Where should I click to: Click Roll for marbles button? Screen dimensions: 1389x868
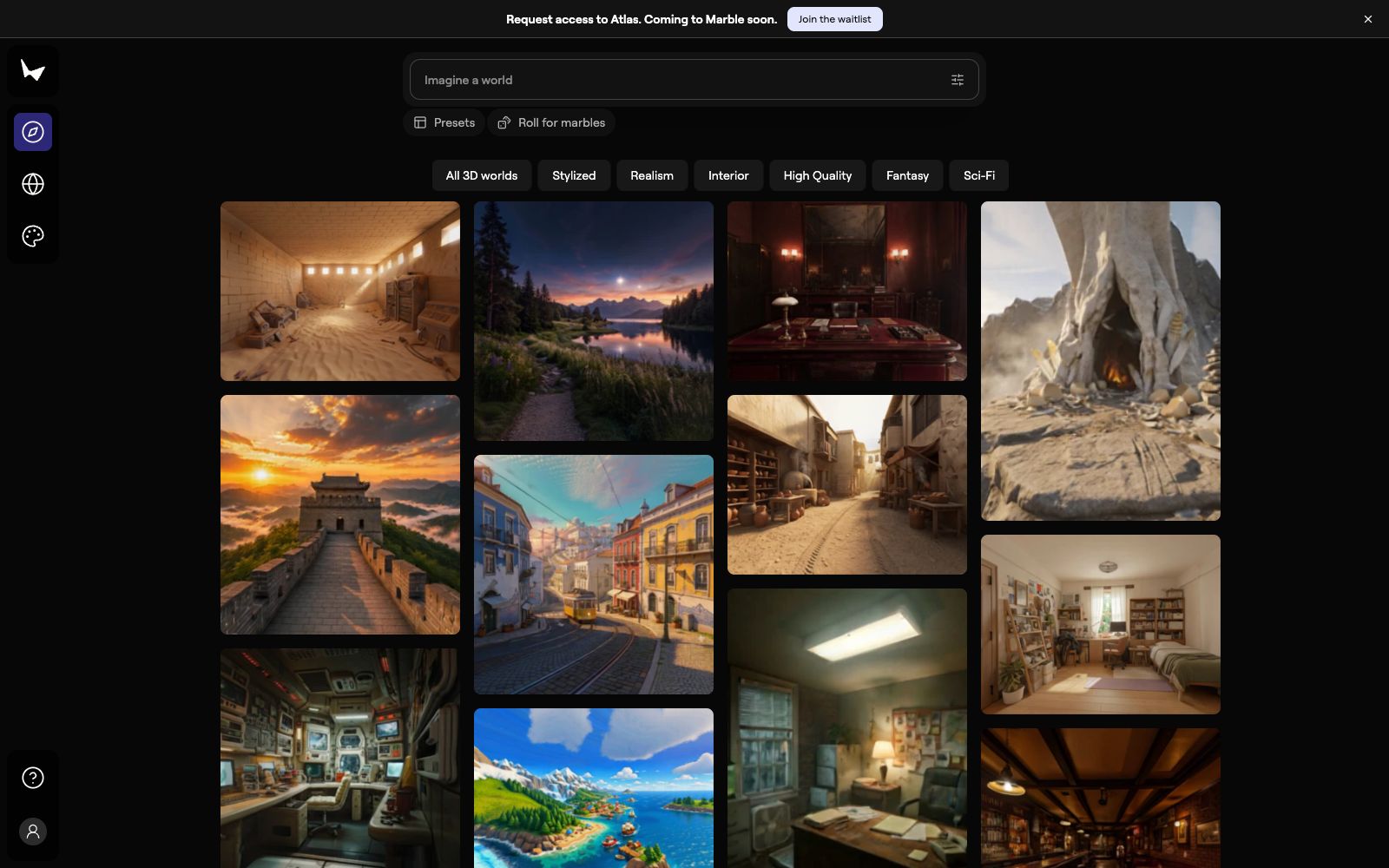point(551,122)
